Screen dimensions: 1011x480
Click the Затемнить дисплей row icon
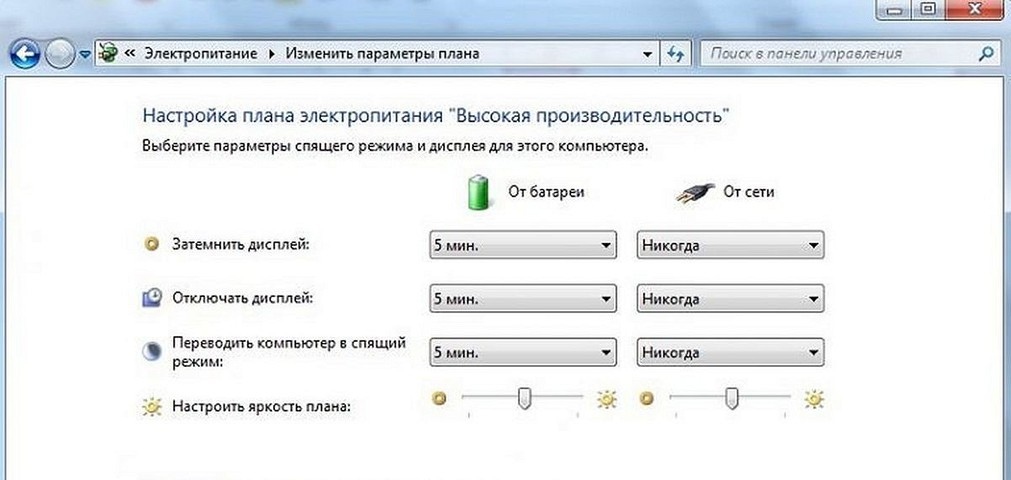pyautogui.click(x=152, y=245)
